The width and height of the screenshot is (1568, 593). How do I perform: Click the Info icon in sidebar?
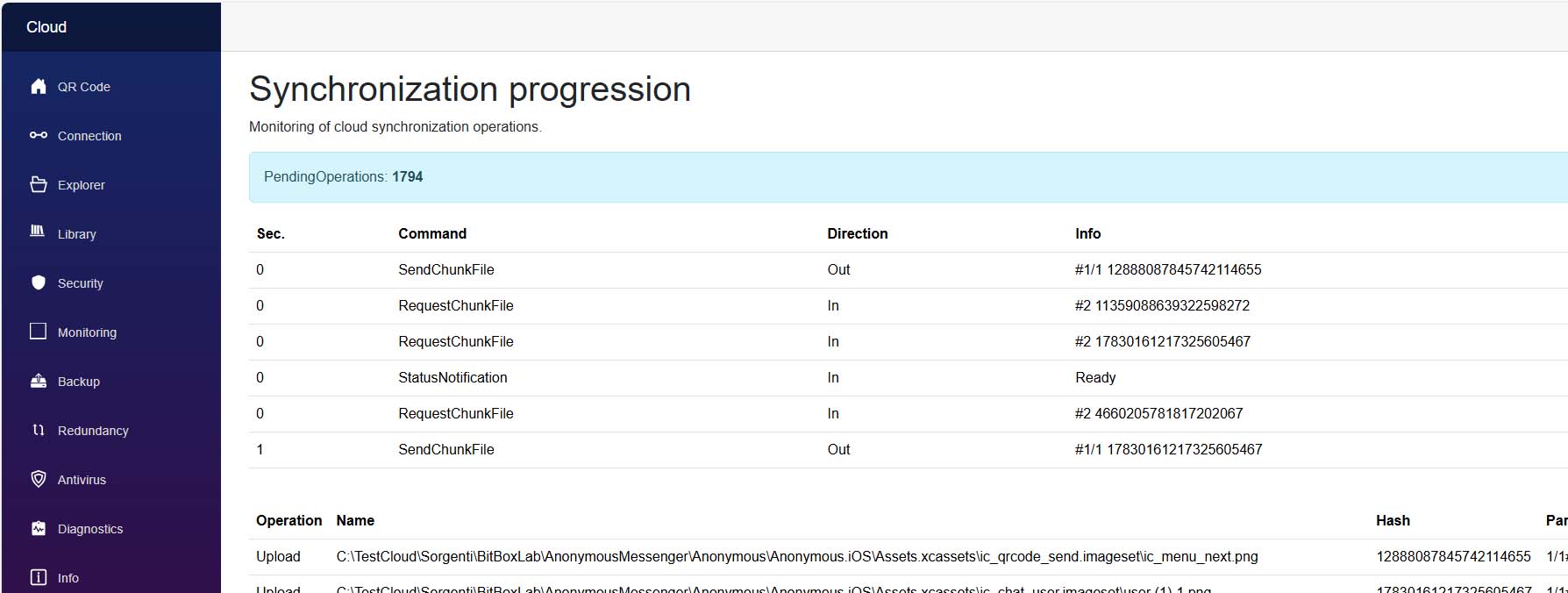click(x=39, y=577)
